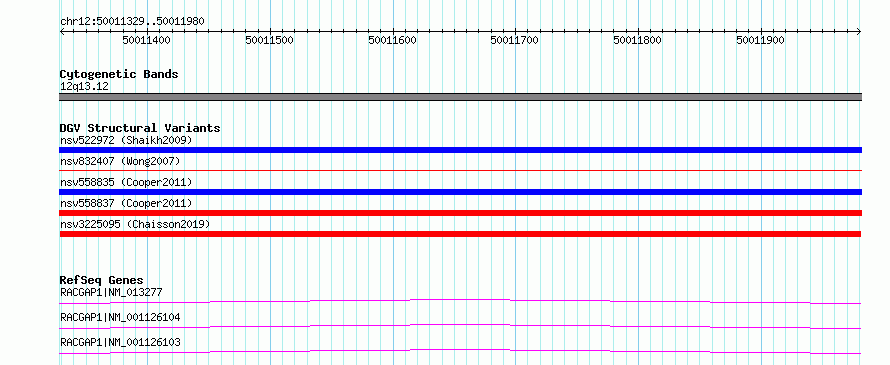Viewport: 890px width, 365px height.
Task: Open RACGAP1|NM_001126104 transcript label
Action: (x=120, y=318)
